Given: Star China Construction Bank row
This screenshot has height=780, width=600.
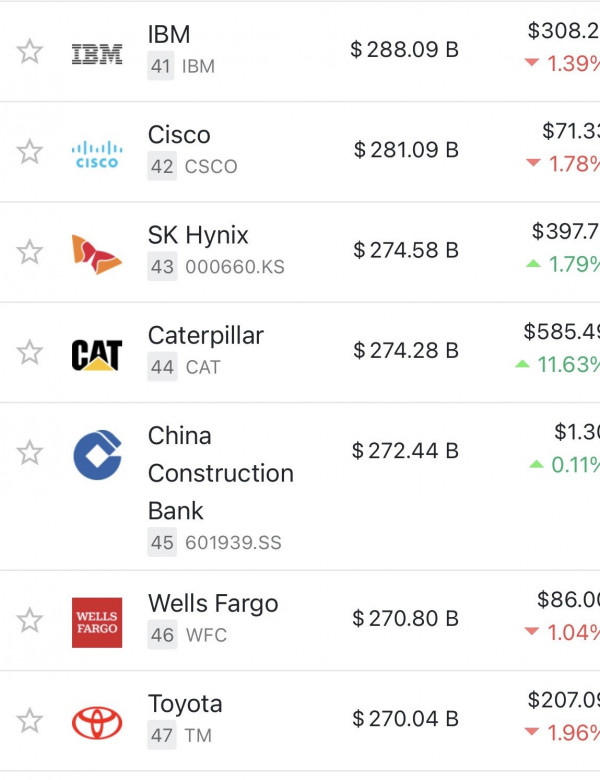Looking at the screenshot, I should click(30, 454).
